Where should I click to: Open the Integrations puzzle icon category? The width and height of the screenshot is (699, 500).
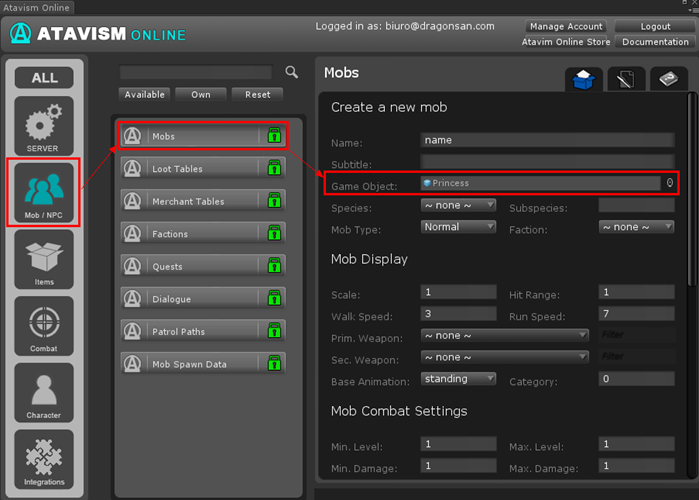coord(43,458)
